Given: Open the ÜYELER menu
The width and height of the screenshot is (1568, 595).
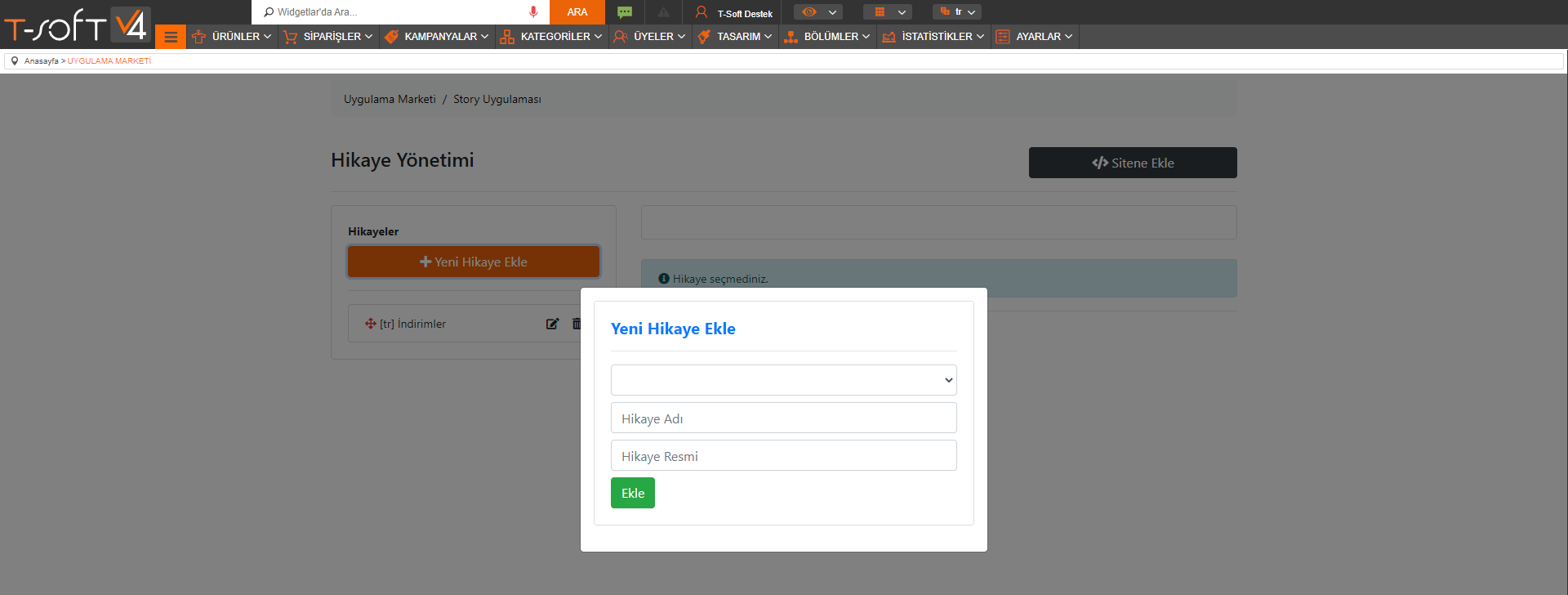Looking at the screenshot, I should point(650,37).
